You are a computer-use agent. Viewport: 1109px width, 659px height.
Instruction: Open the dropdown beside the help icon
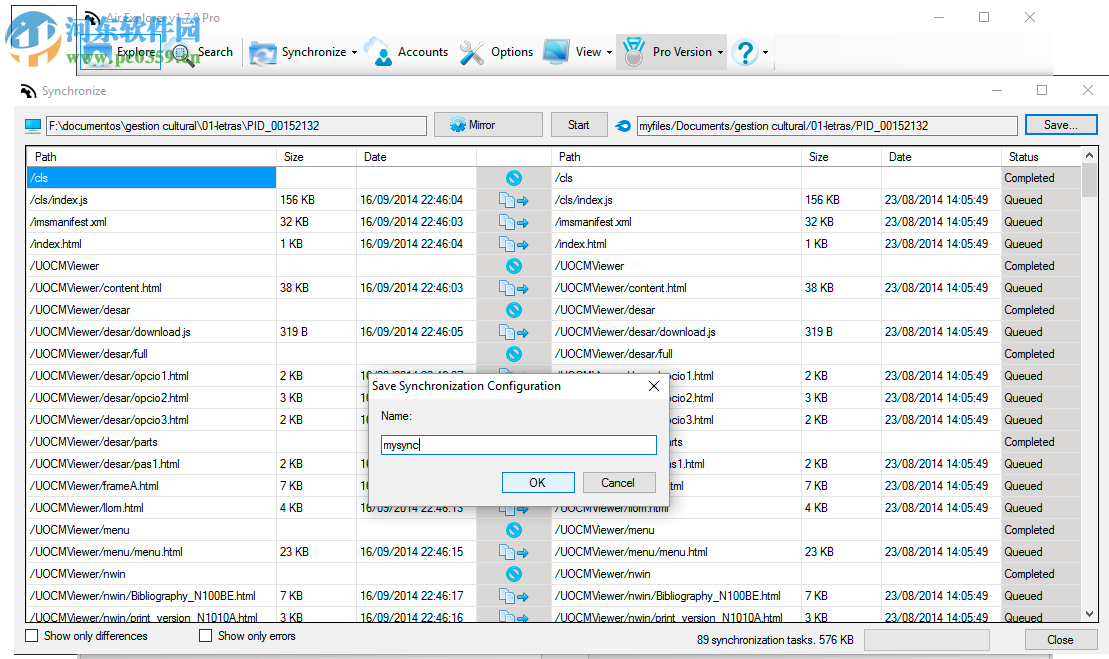767,52
